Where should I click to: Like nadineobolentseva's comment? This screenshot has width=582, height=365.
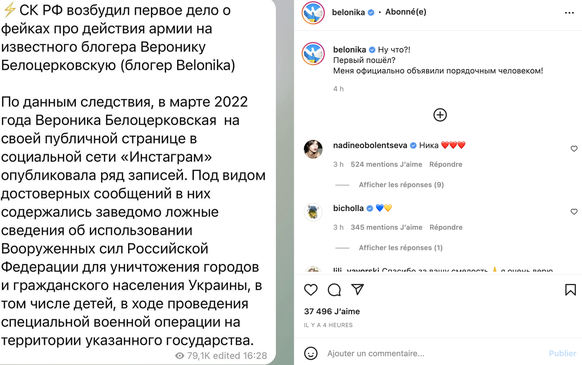(574, 149)
